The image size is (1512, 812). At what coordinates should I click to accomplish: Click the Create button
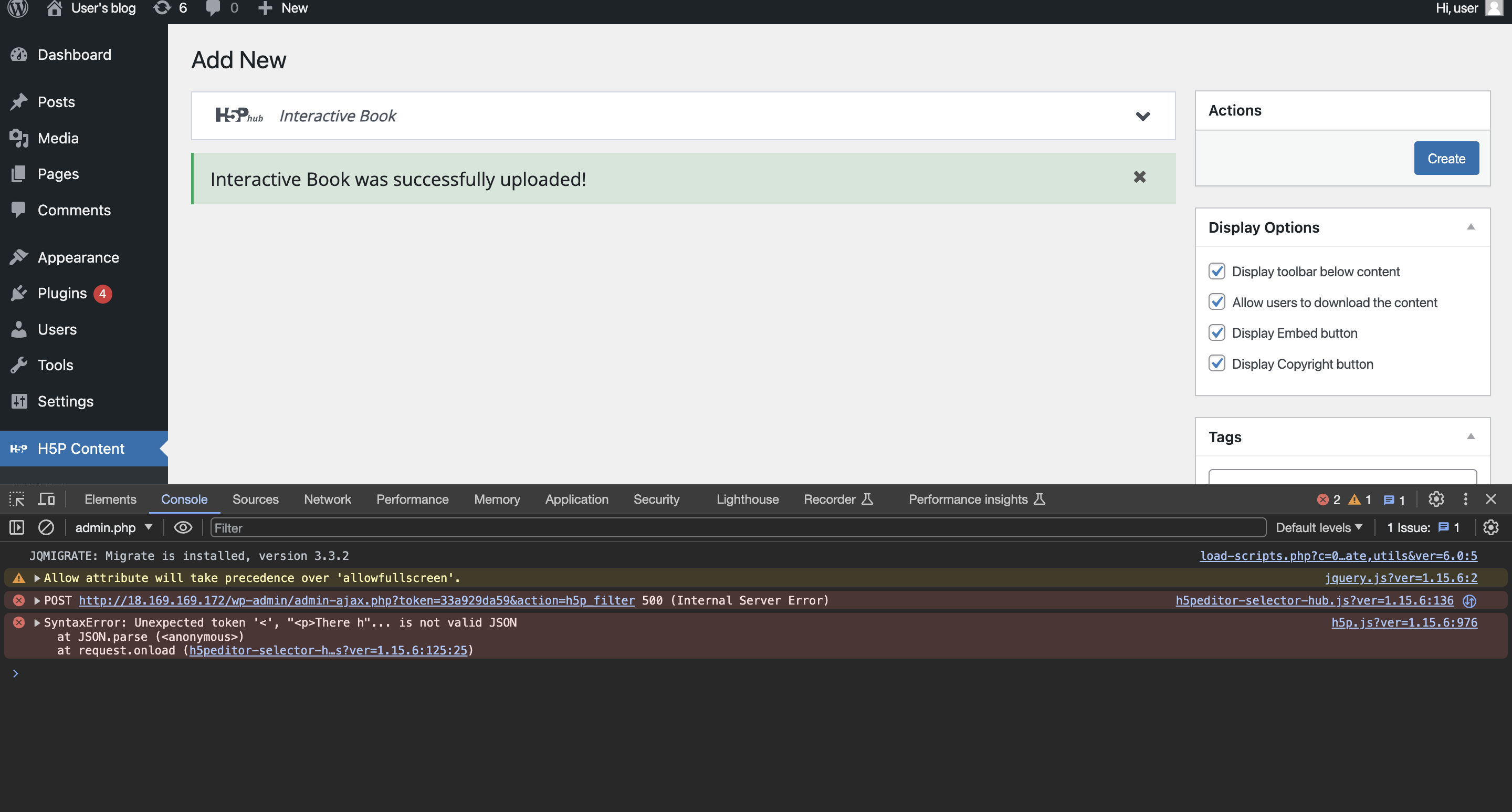click(1446, 158)
